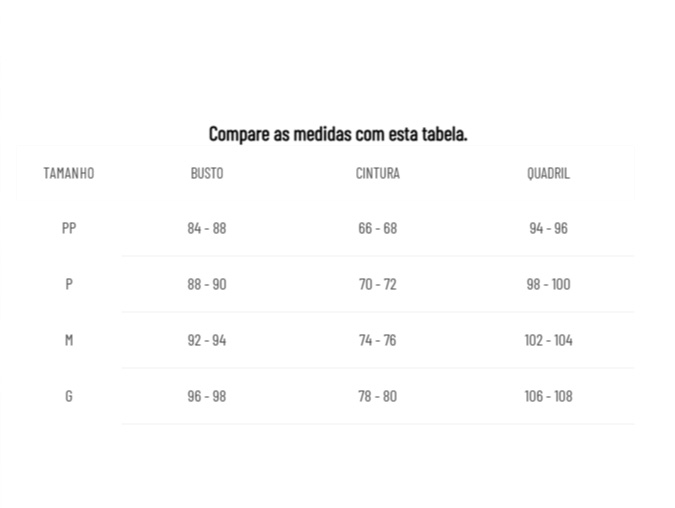
Task: Select bust measurement 88 - 90
Action: click(207, 284)
